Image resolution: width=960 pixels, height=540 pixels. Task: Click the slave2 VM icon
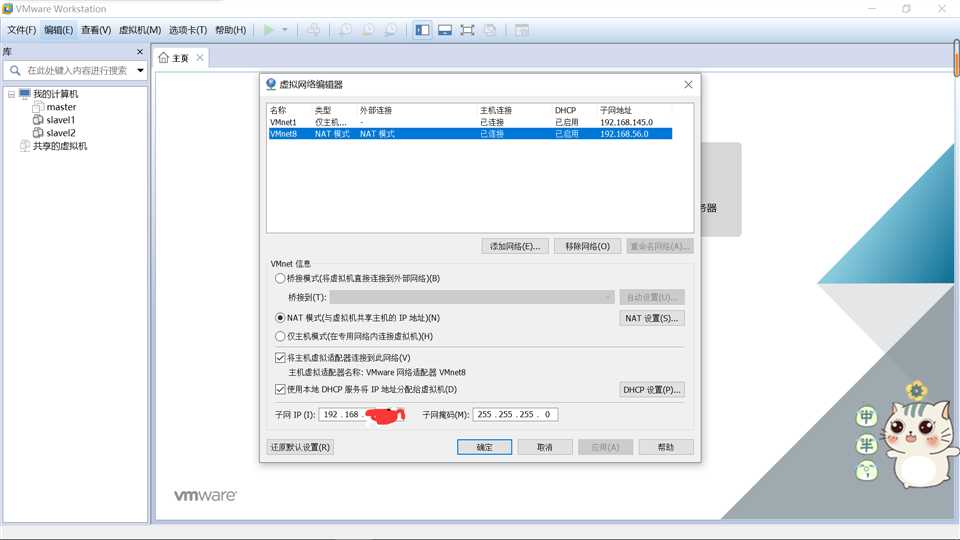[x=38, y=133]
